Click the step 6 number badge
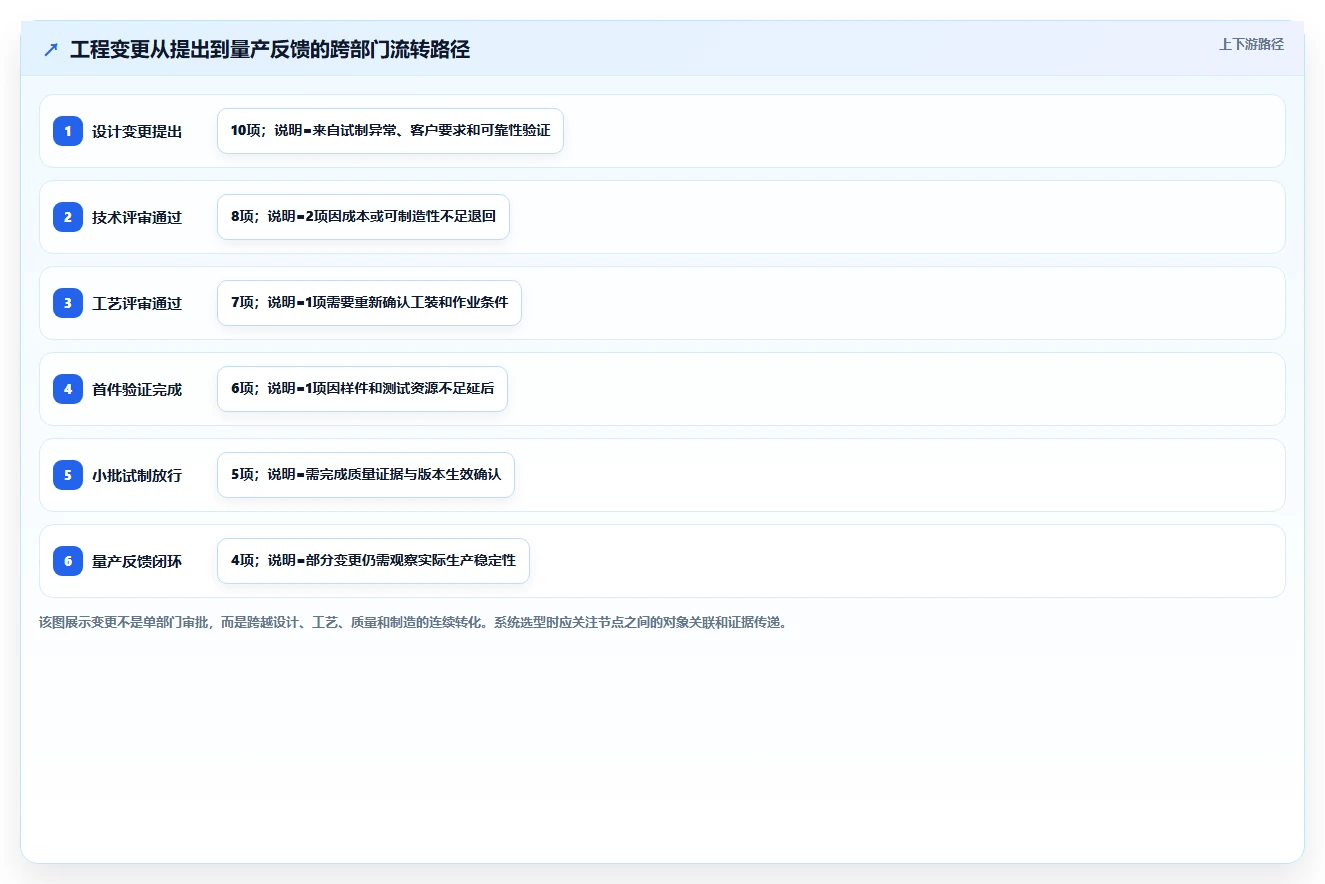Image resolution: width=1325 pixels, height=884 pixels. [x=68, y=561]
